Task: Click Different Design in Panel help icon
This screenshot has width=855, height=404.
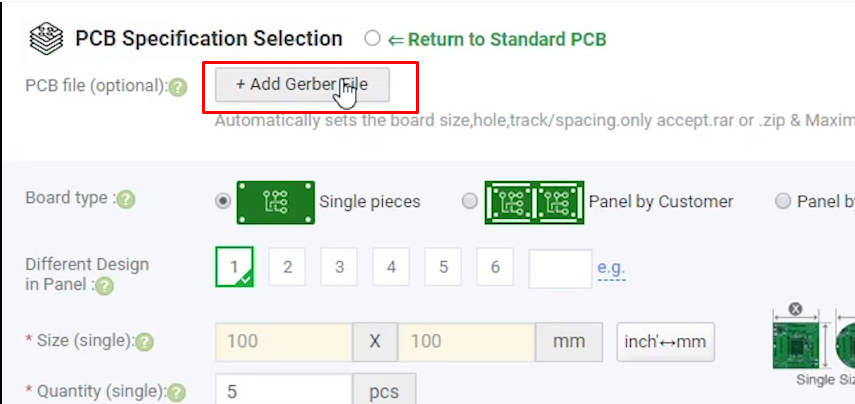Action: 104,287
